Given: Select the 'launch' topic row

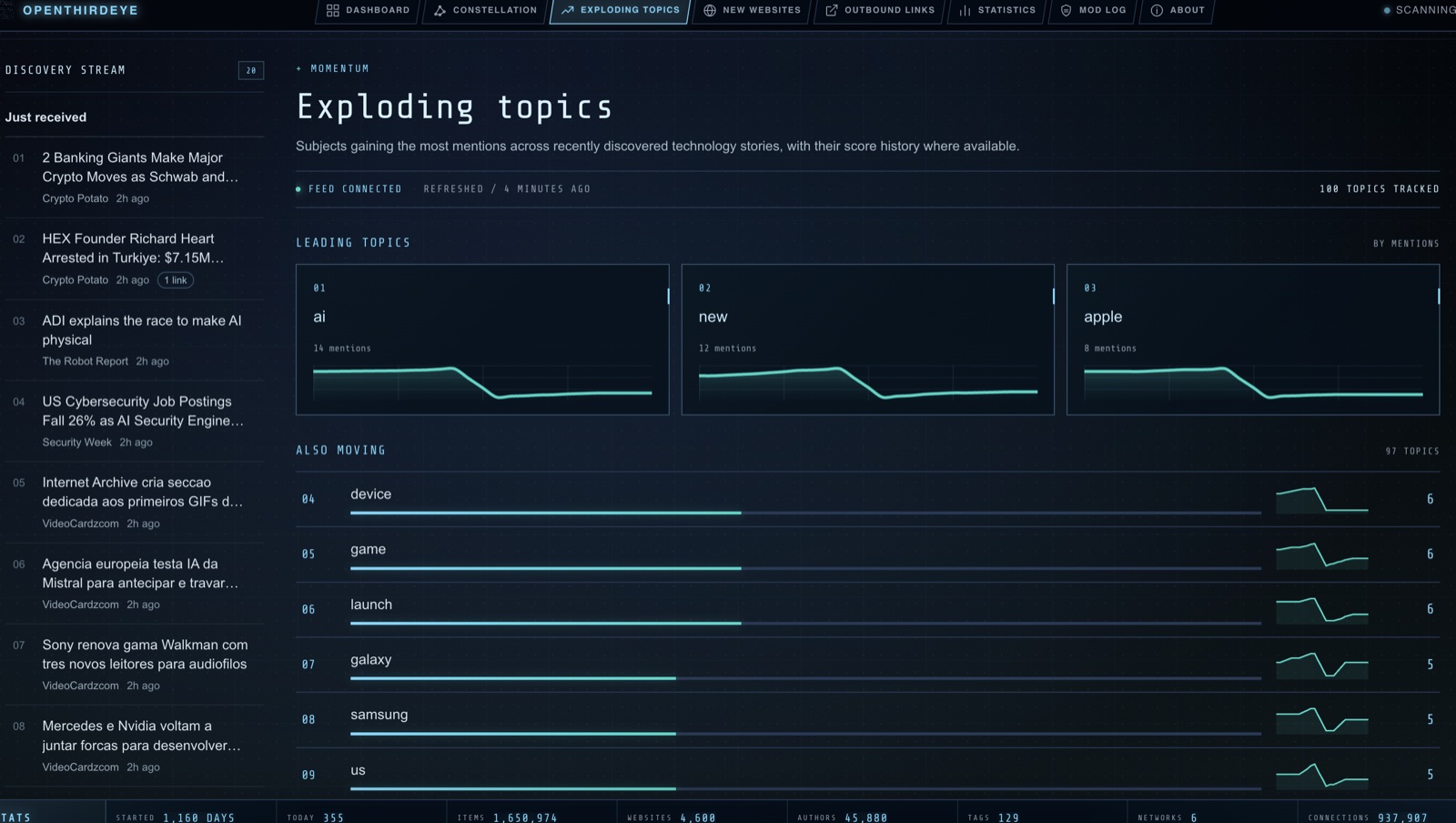Looking at the screenshot, I should pyautogui.click(x=867, y=609).
